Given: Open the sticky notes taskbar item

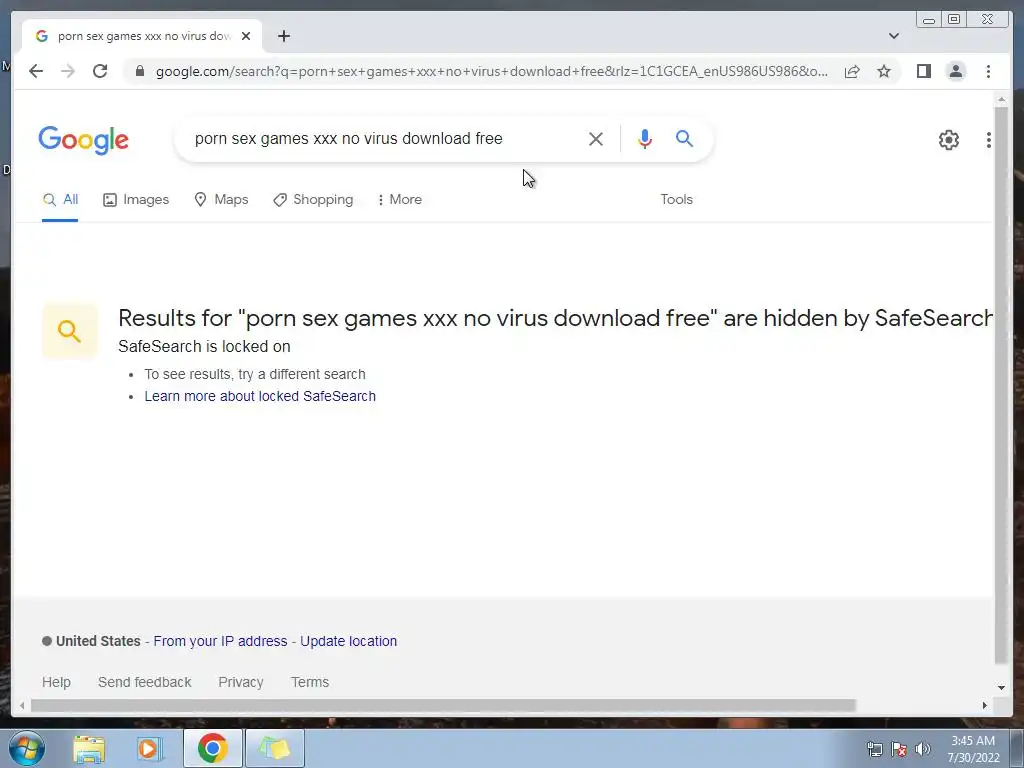Looking at the screenshot, I should (x=275, y=748).
